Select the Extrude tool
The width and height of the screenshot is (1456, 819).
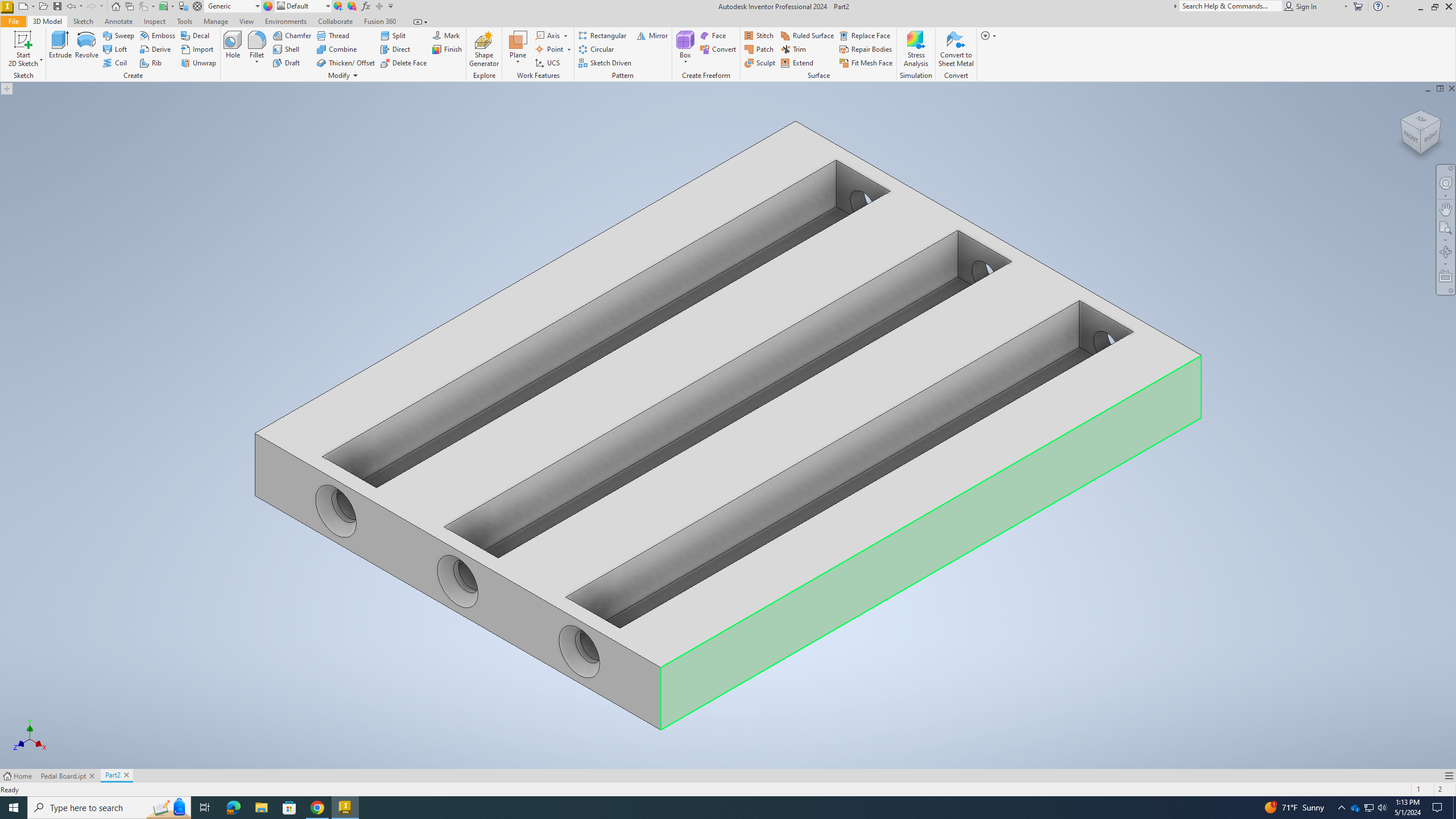(x=60, y=45)
